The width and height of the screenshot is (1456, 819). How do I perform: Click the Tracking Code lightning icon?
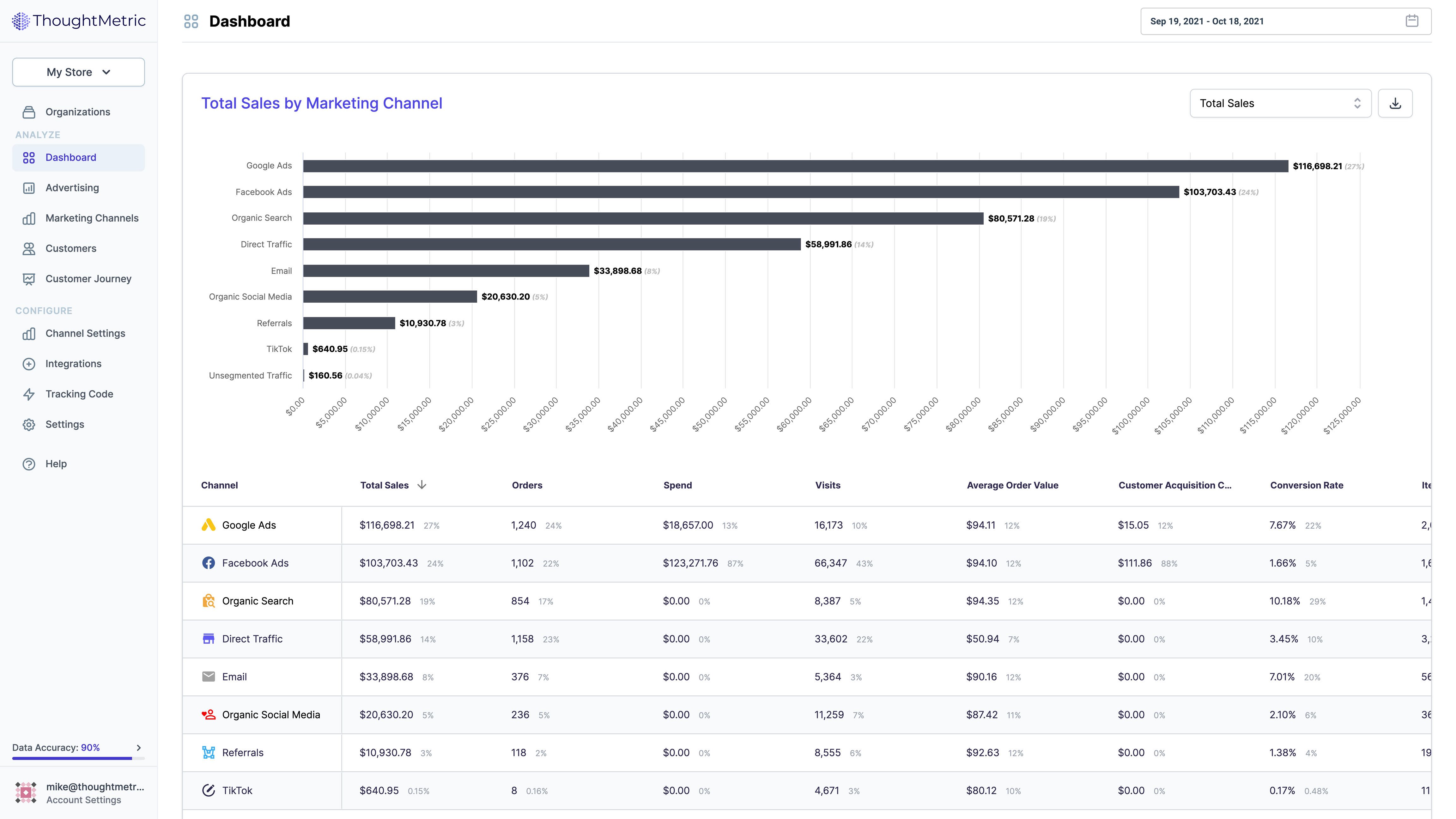point(29,393)
